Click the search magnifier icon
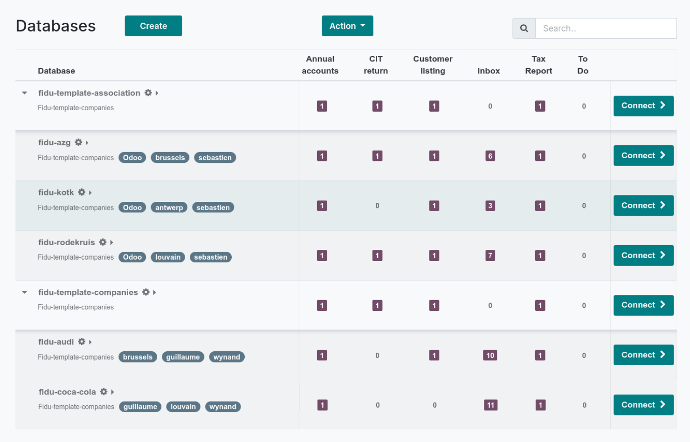The height and width of the screenshot is (442, 690). (x=523, y=28)
